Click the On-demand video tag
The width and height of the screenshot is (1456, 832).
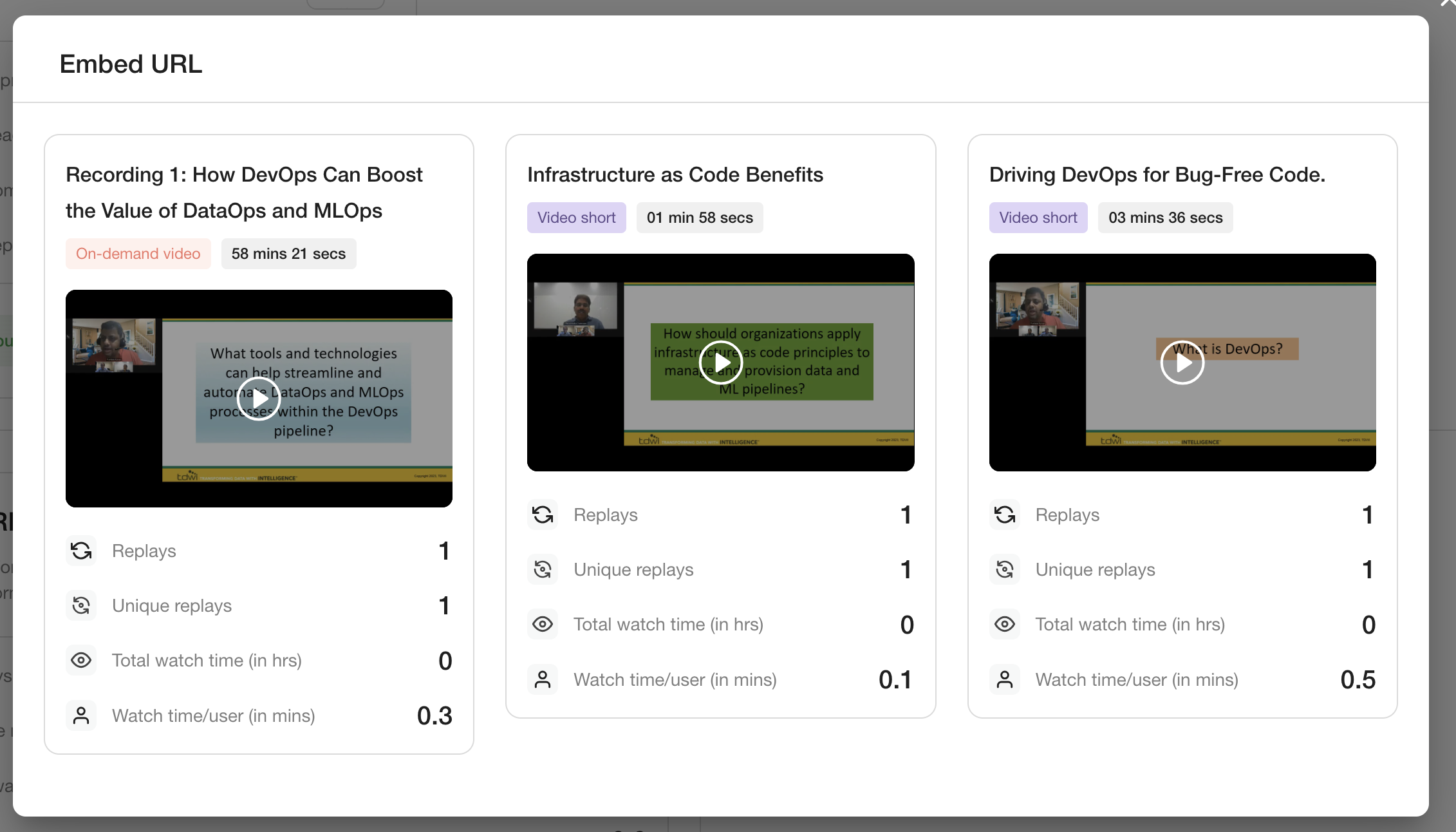(x=138, y=254)
